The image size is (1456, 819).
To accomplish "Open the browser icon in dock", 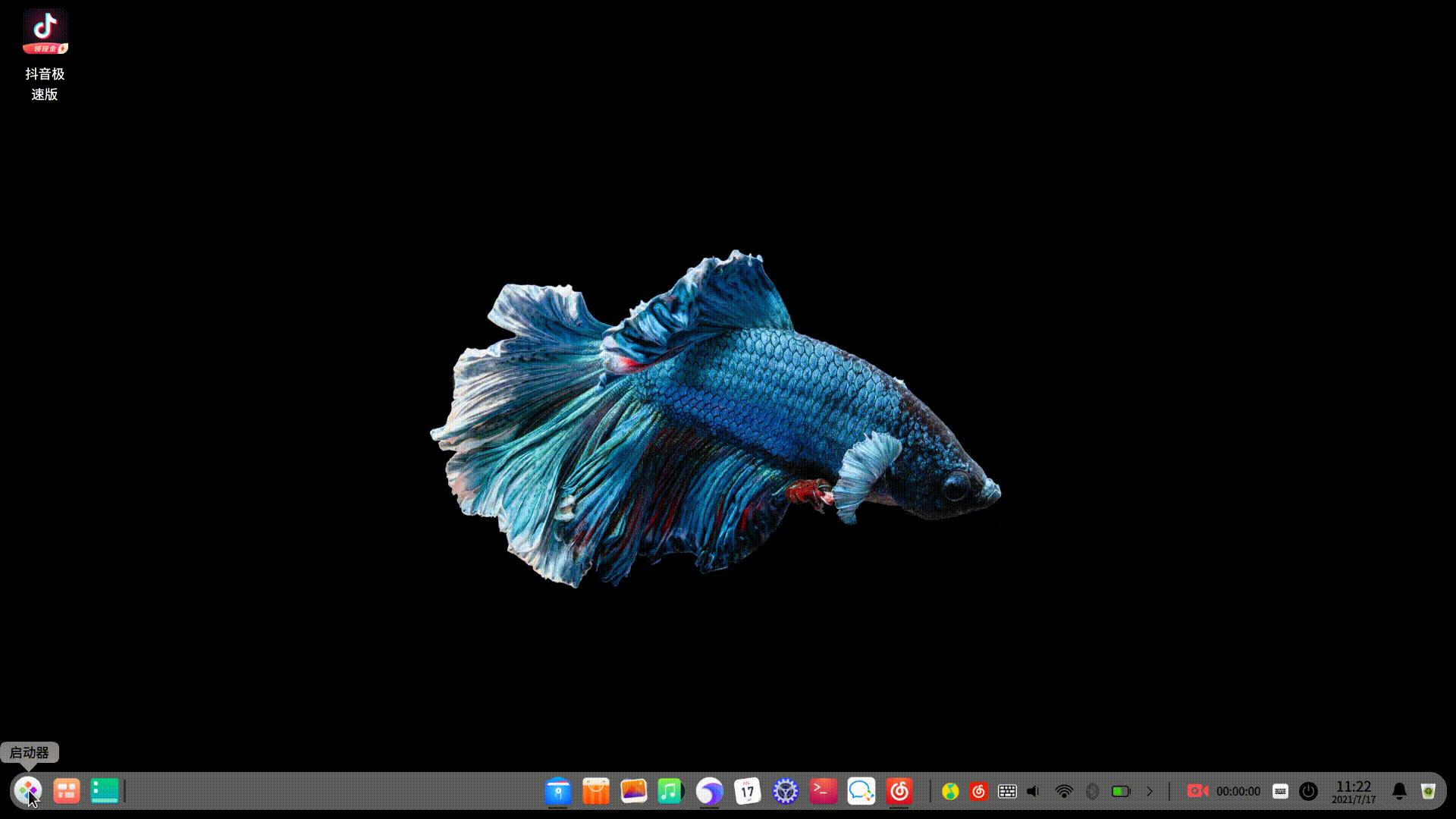I will coord(710,791).
